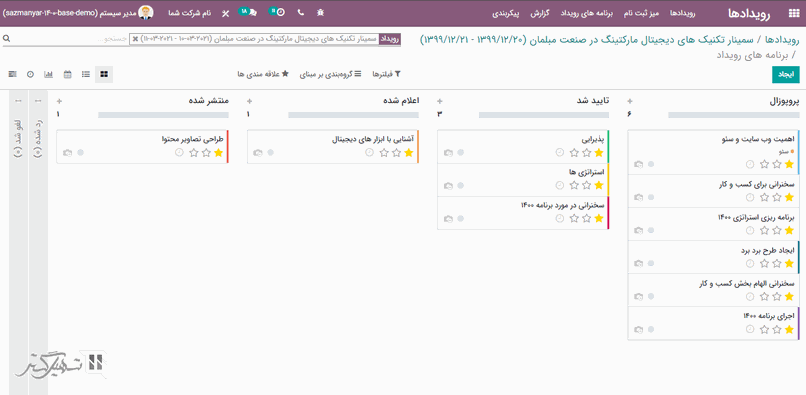
Task: Open the سخنرانی در مورد برنامه ۱۴۰۰ card
Action: tap(523, 212)
